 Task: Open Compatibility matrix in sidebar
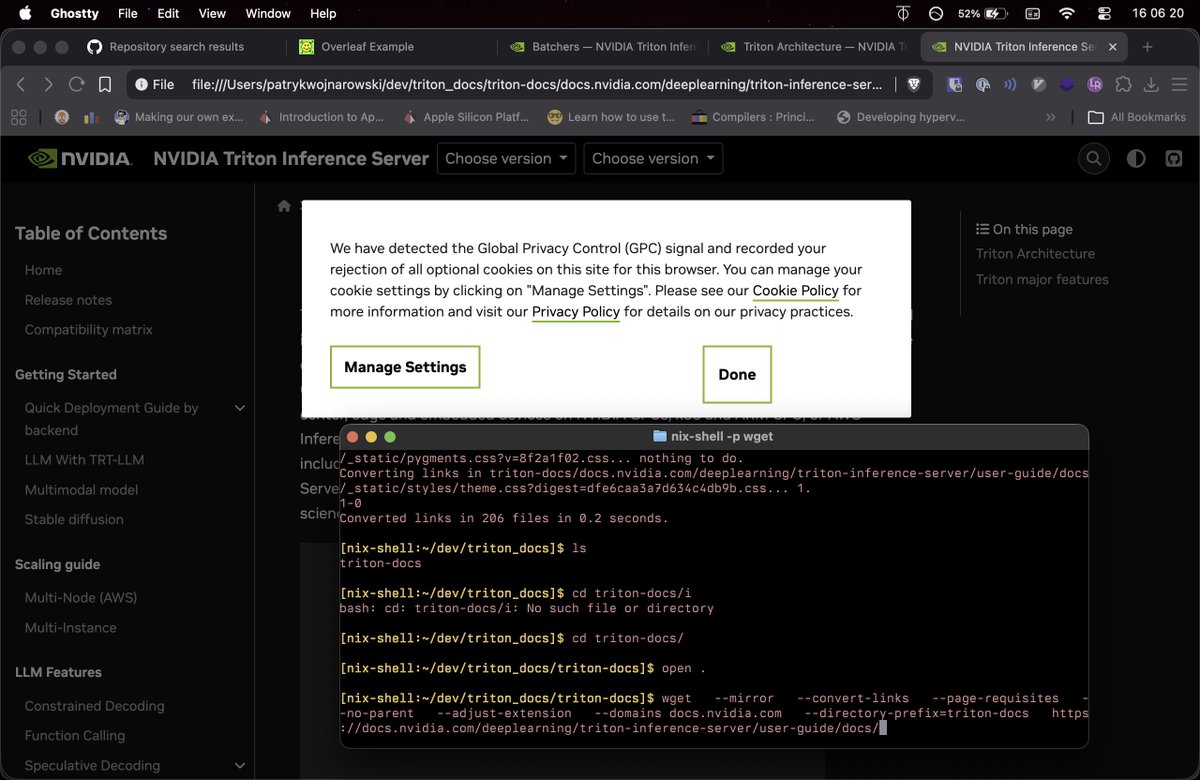coord(89,330)
